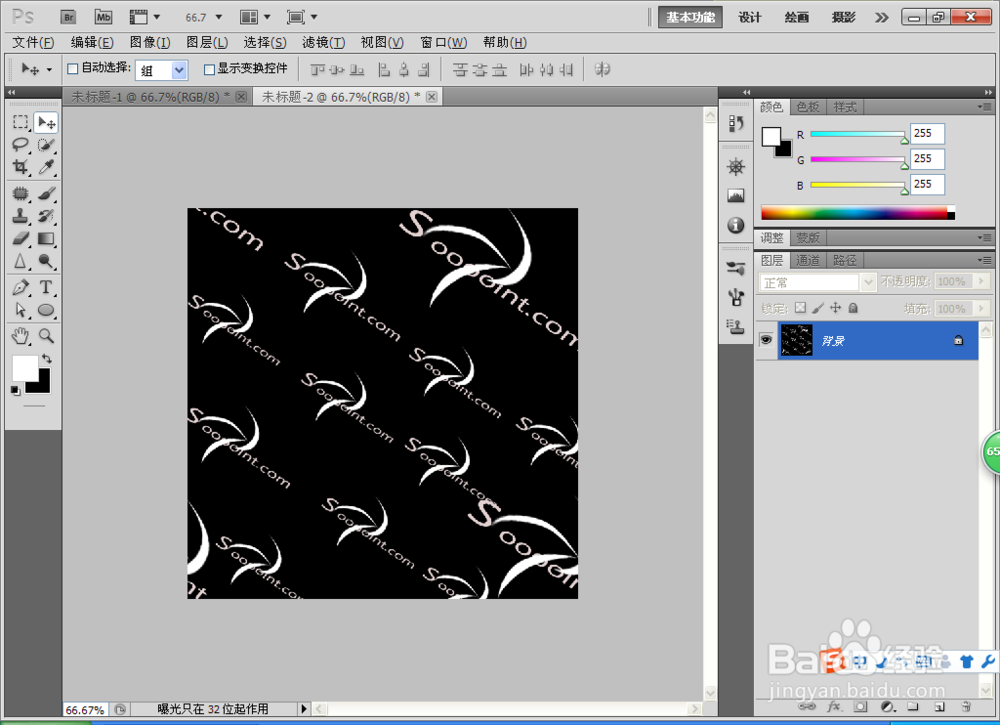The height and width of the screenshot is (725, 1000).
Task: Select the Brush tool
Action: coord(46,193)
